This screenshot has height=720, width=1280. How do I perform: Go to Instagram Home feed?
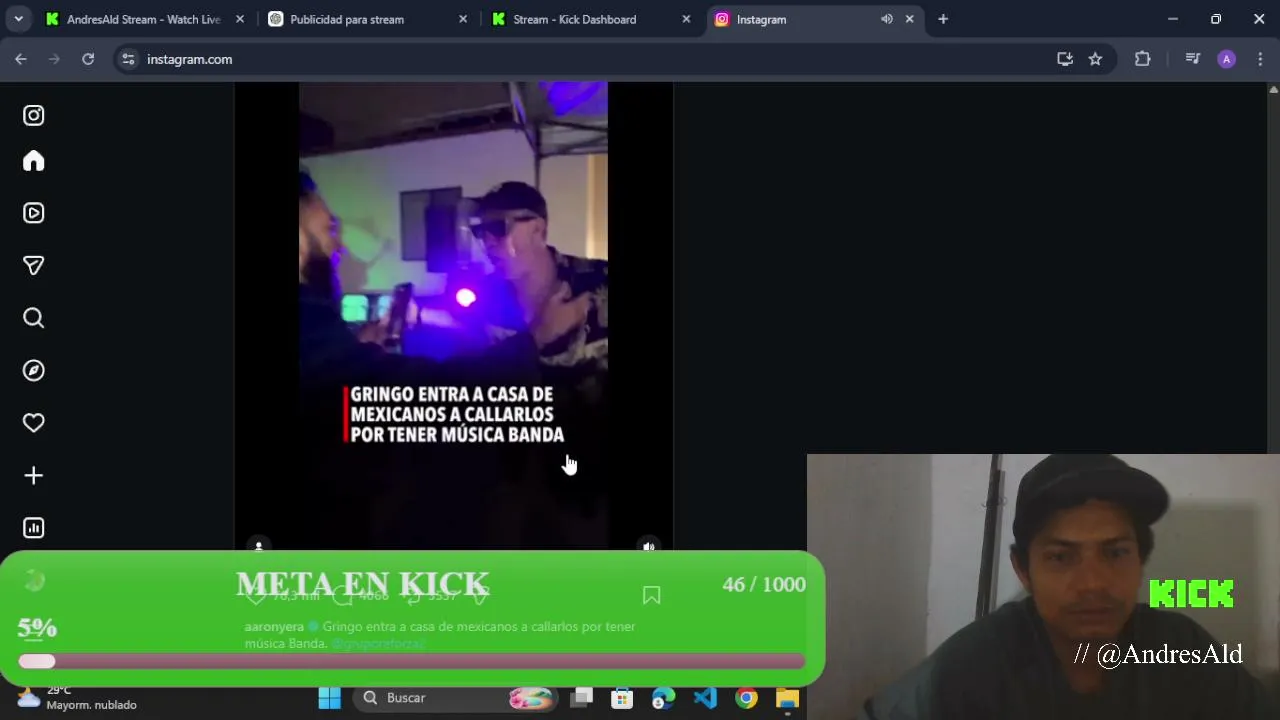coord(34,161)
